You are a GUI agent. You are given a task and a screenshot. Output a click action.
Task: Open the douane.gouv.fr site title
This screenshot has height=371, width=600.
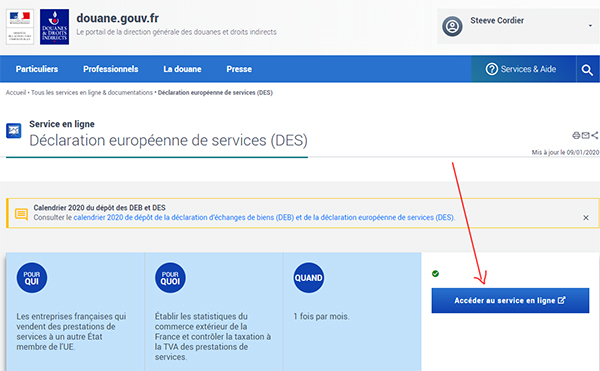point(117,18)
